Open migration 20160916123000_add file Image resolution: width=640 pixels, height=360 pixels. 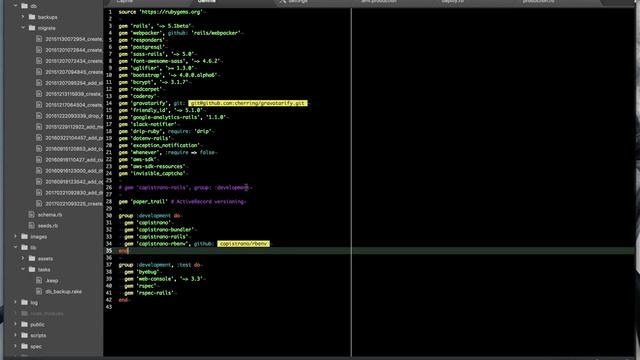coord(74,171)
